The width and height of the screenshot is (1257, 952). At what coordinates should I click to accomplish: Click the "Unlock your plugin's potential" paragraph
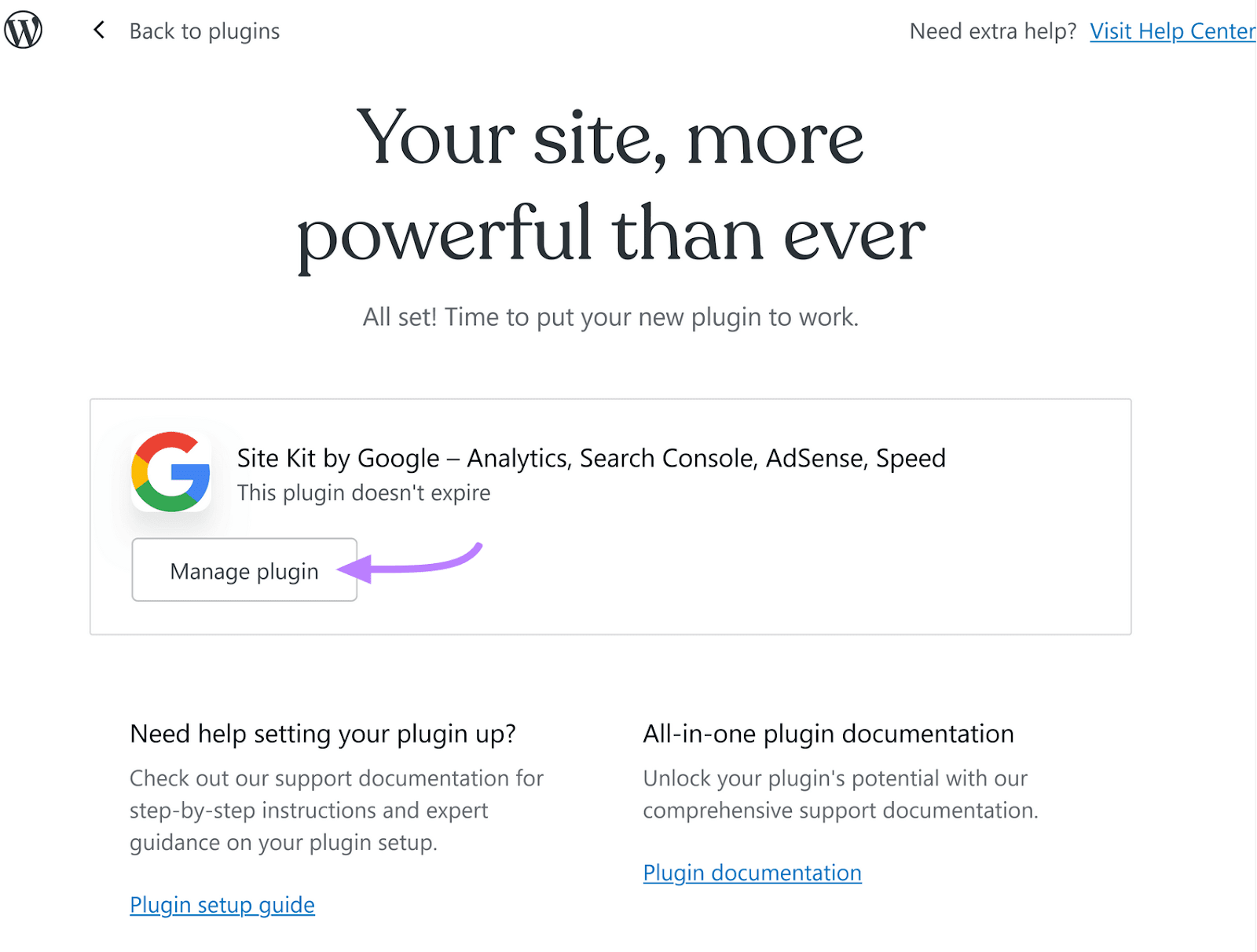tap(840, 794)
